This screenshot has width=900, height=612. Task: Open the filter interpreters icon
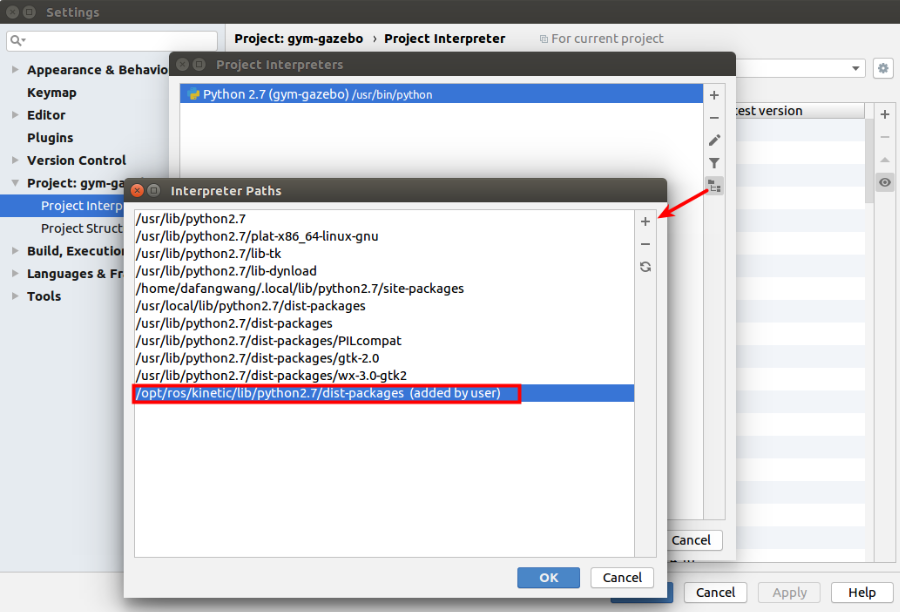tap(714, 163)
